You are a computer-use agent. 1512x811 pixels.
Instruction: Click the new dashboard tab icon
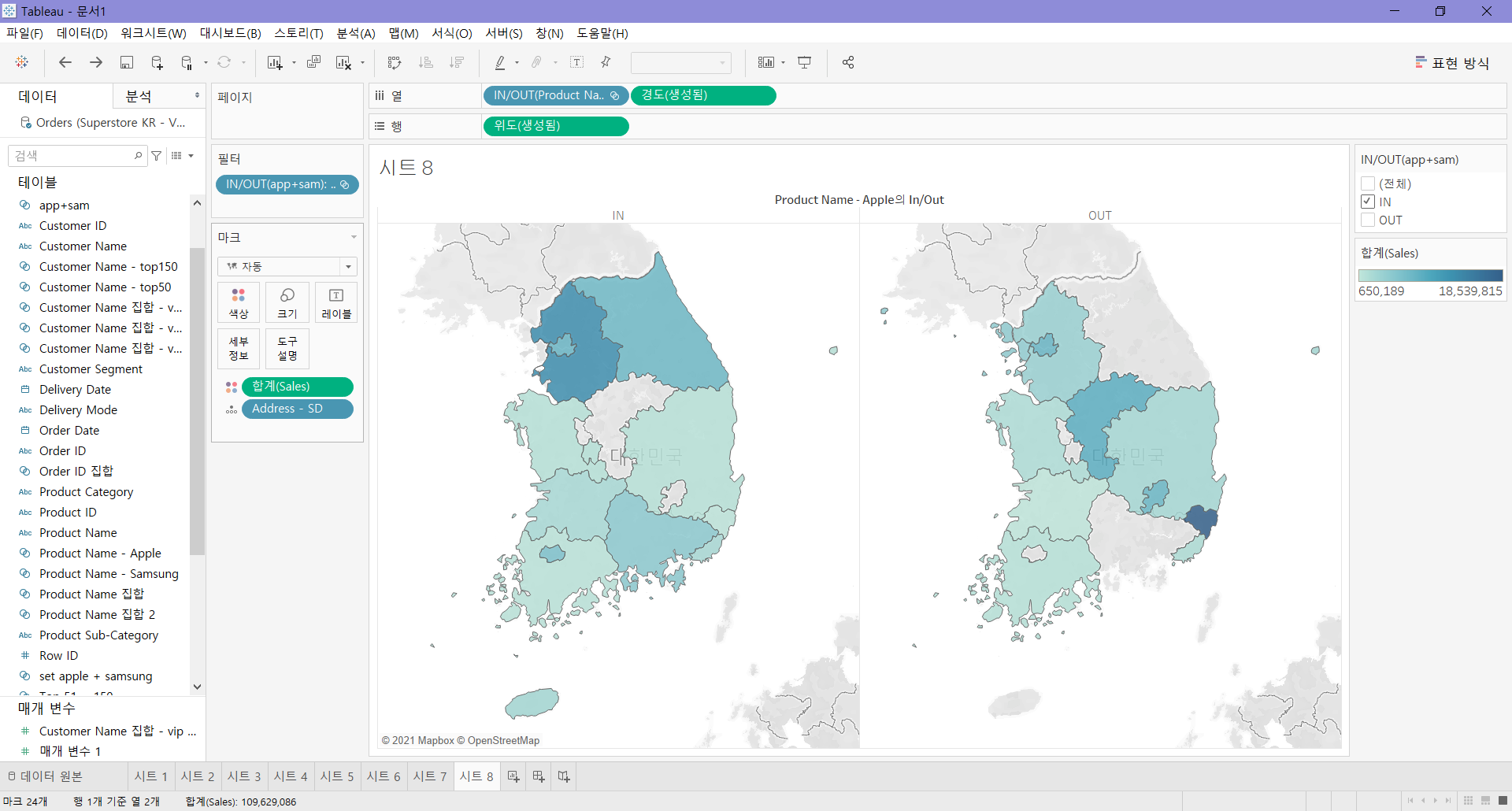point(539,776)
